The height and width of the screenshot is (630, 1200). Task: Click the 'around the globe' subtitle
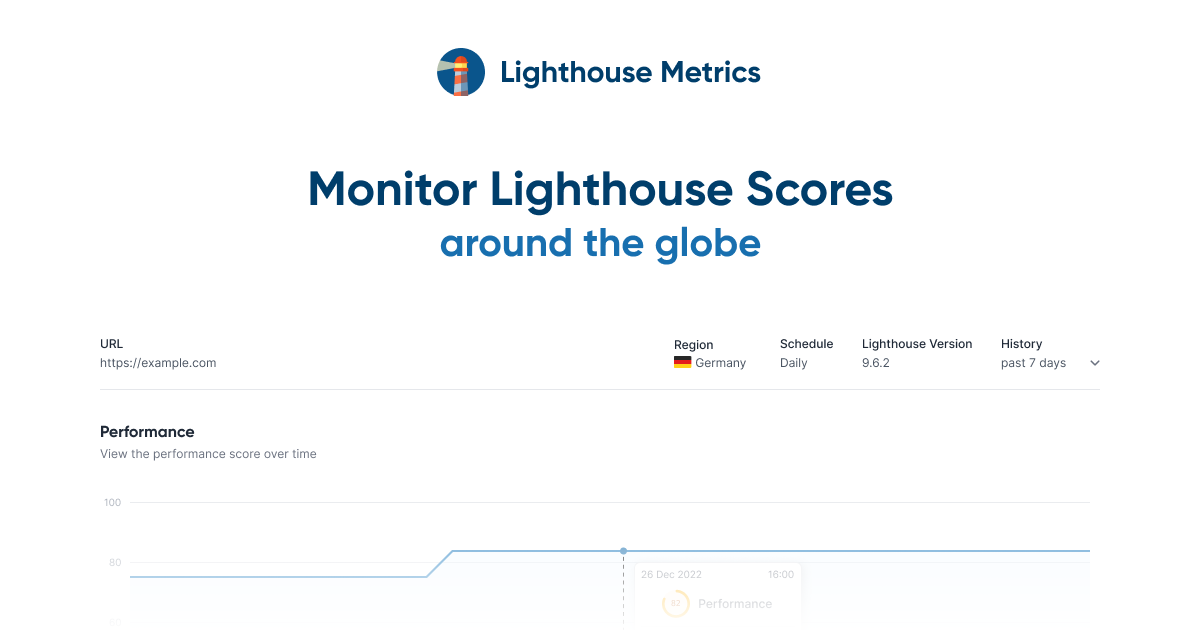pos(600,243)
